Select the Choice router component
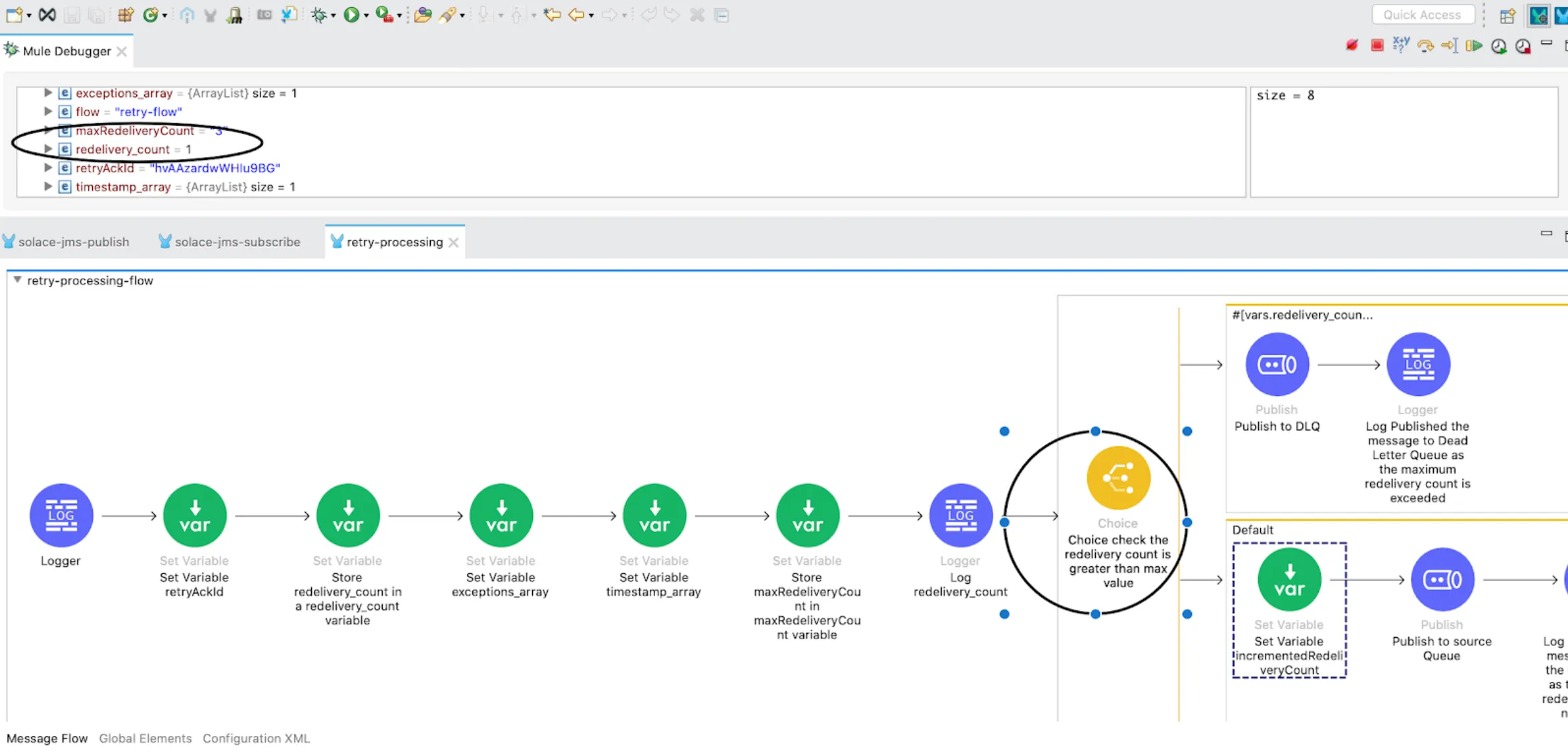This screenshot has height=752, width=1568. point(1118,478)
